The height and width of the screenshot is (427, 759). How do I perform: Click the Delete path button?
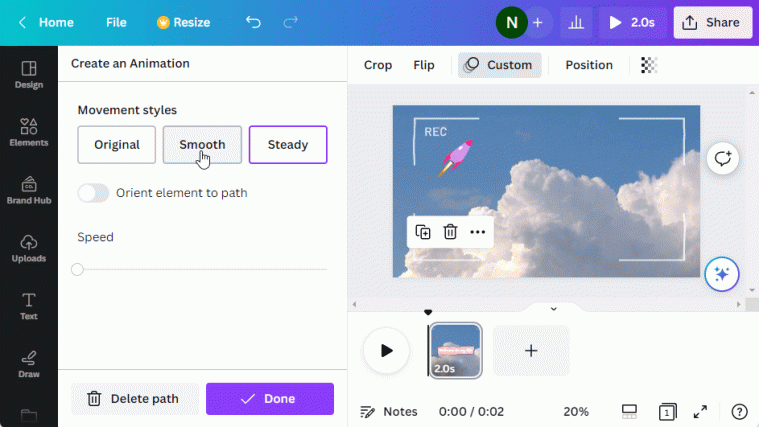(135, 399)
